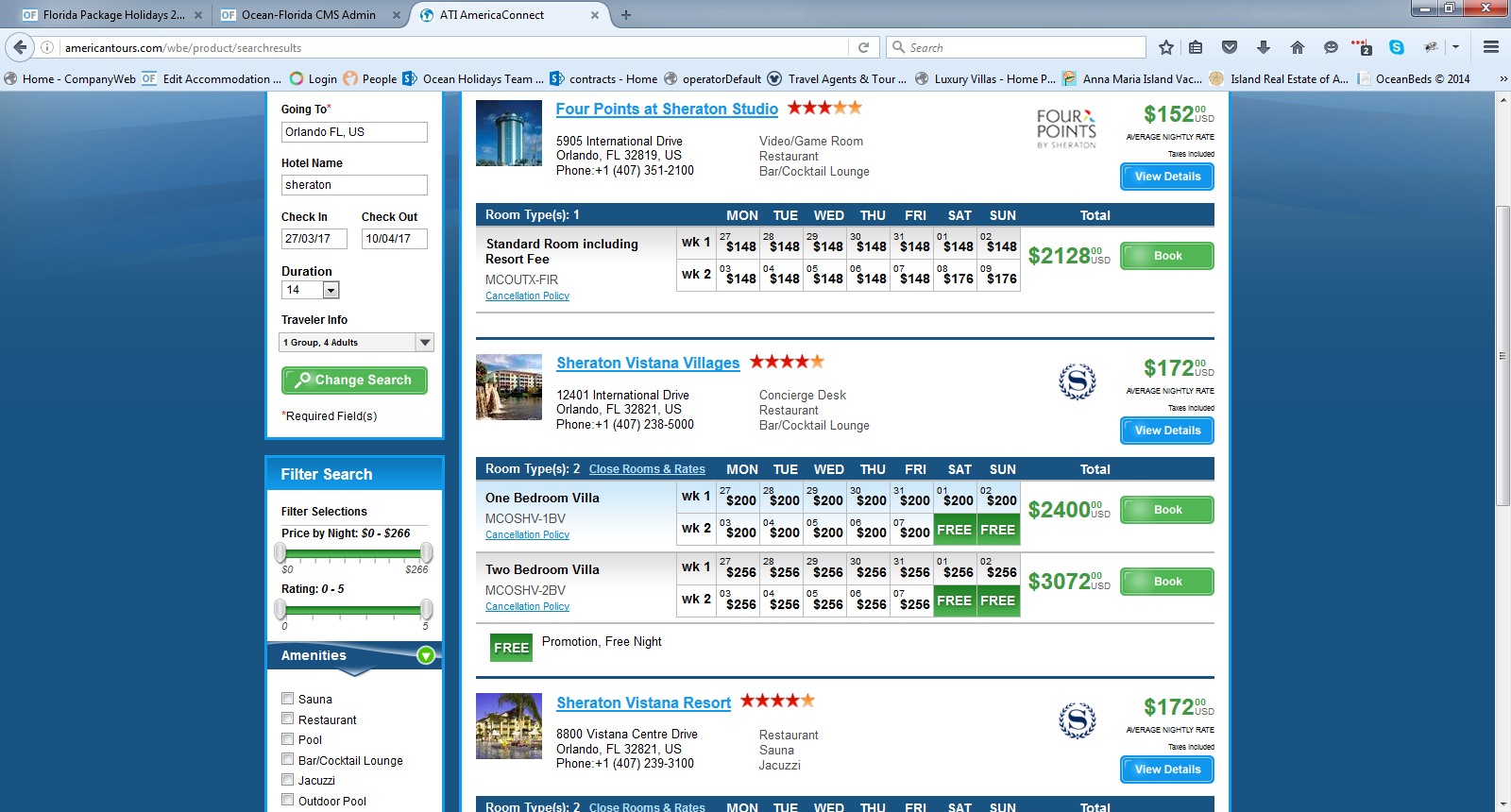Click the Change Search button
This screenshot has width=1511, height=812.
click(x=354, y=381)
